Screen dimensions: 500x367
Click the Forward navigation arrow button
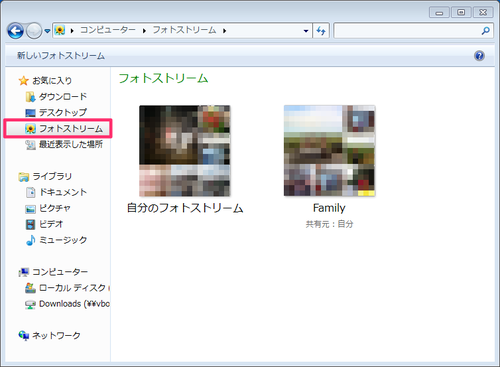click(x=34, y=31)
